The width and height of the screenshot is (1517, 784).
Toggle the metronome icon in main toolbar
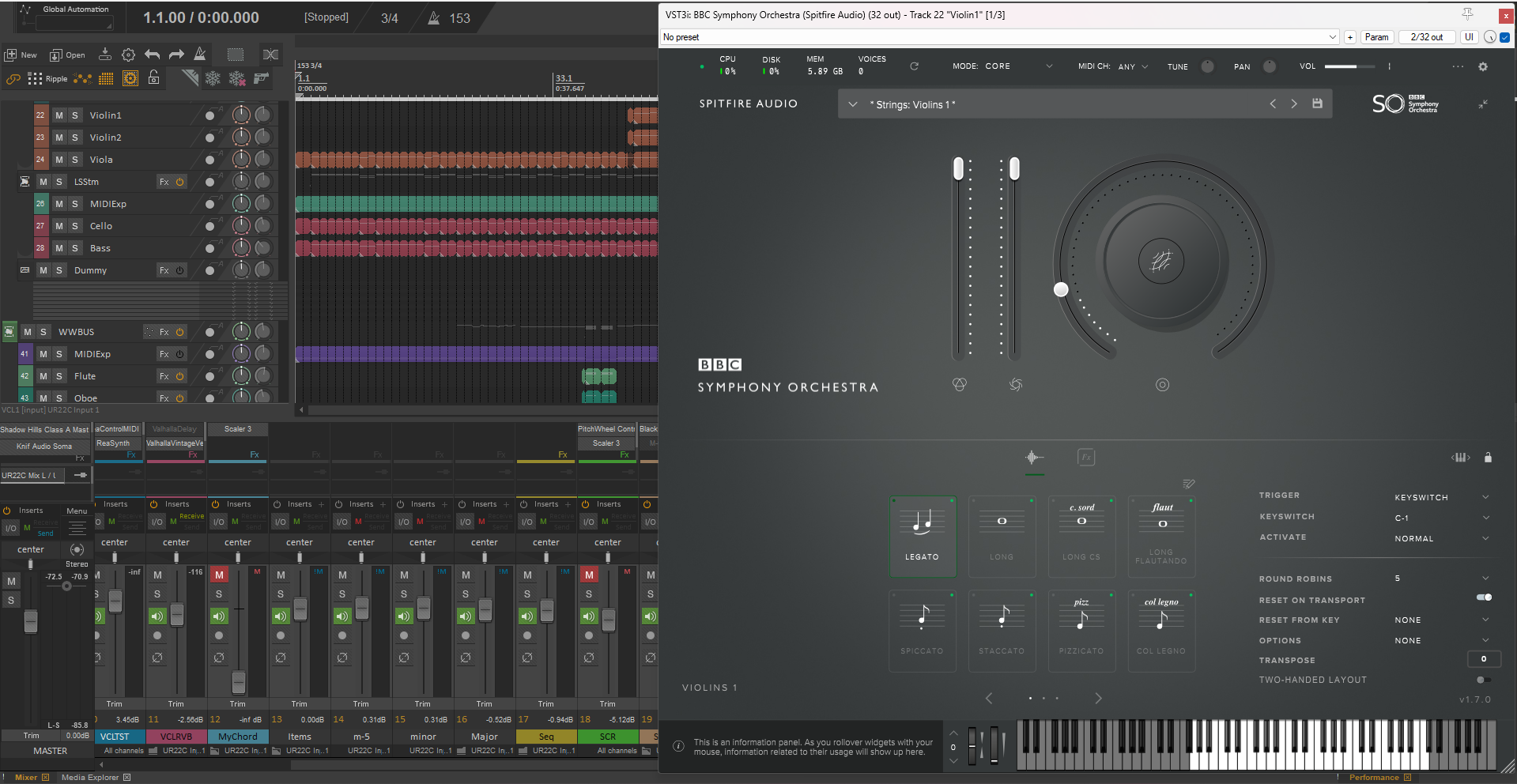click(200, 54)
